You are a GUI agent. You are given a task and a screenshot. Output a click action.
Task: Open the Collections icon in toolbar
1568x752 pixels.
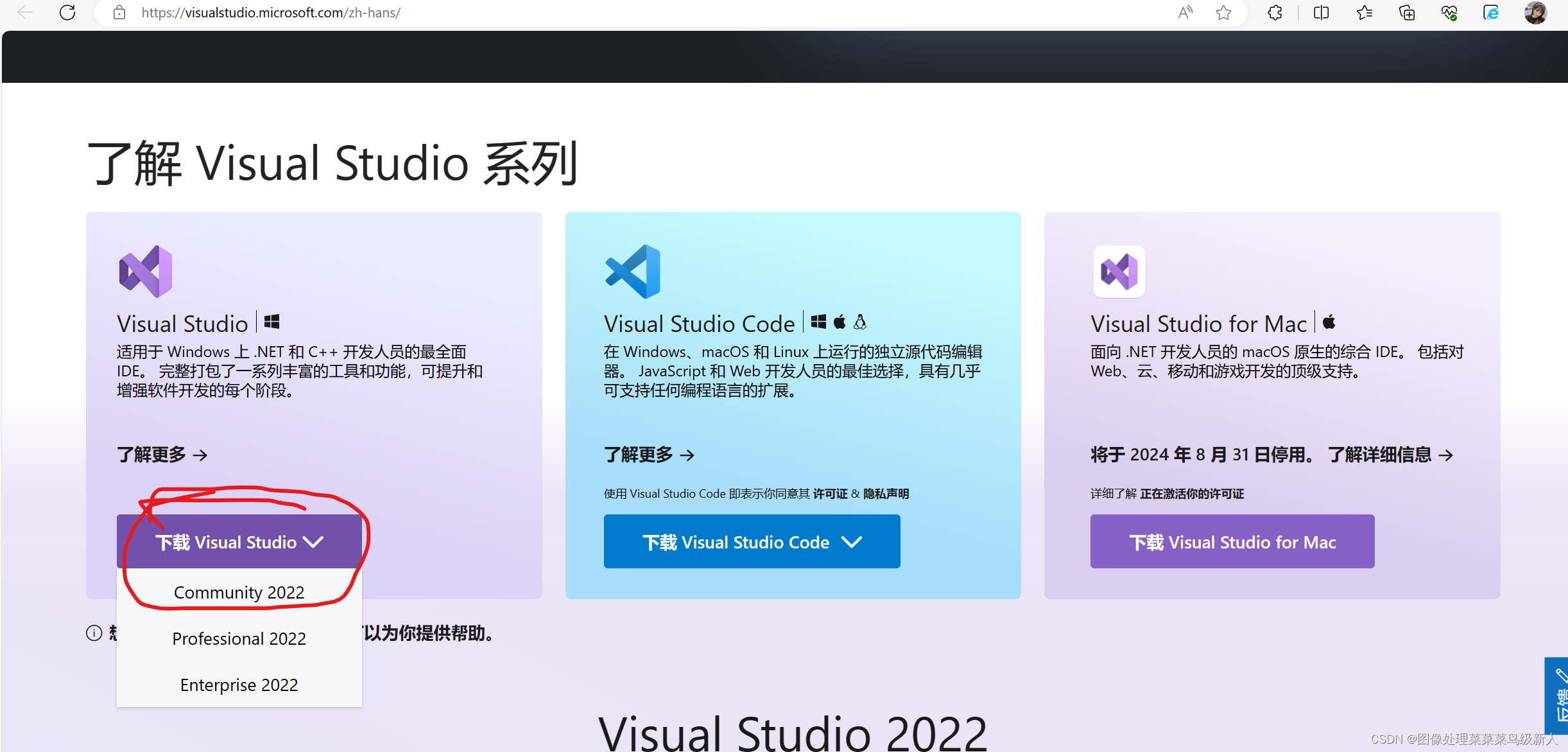click(x=1406, y=12)
